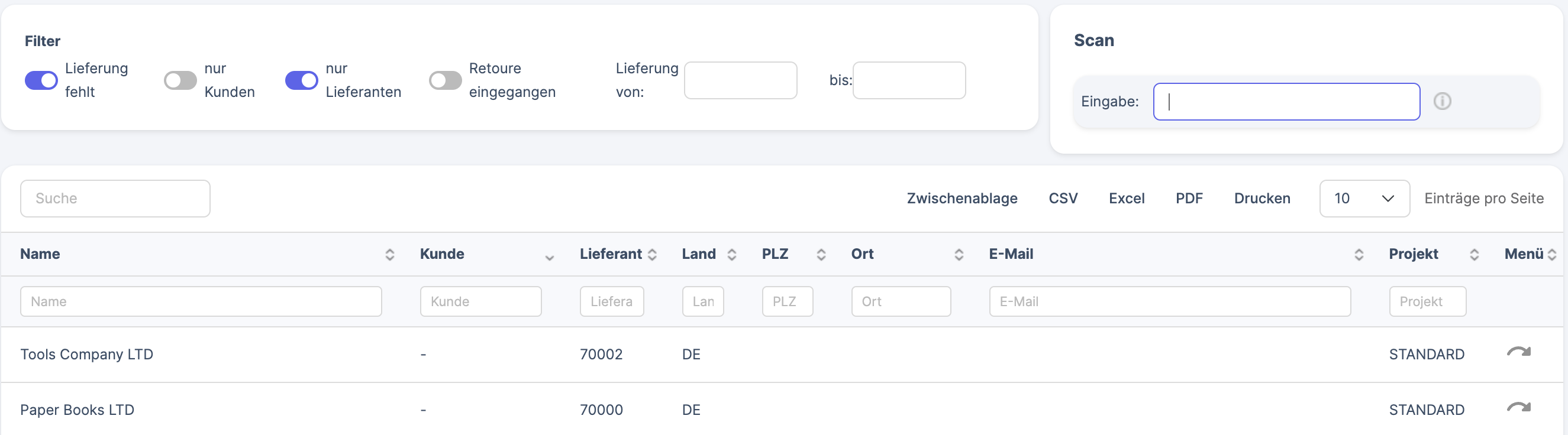Copy table to Zwischenablage

(962, 199)
